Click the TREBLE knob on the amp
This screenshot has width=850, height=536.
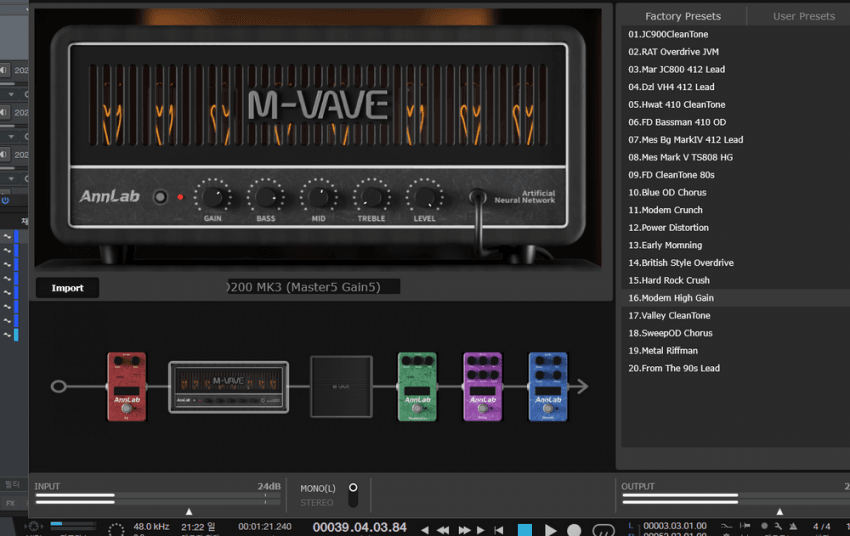(371, 196)
